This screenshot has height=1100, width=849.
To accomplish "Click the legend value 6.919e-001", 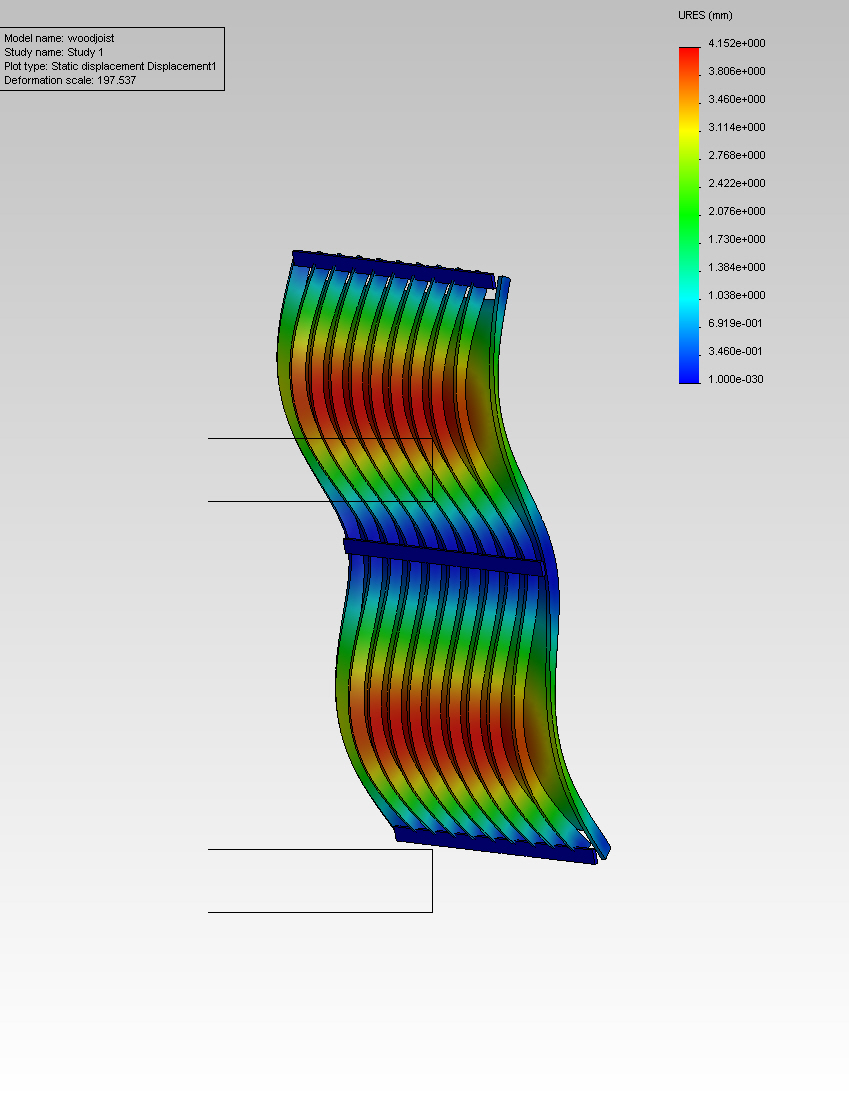I will click(735, 324).
